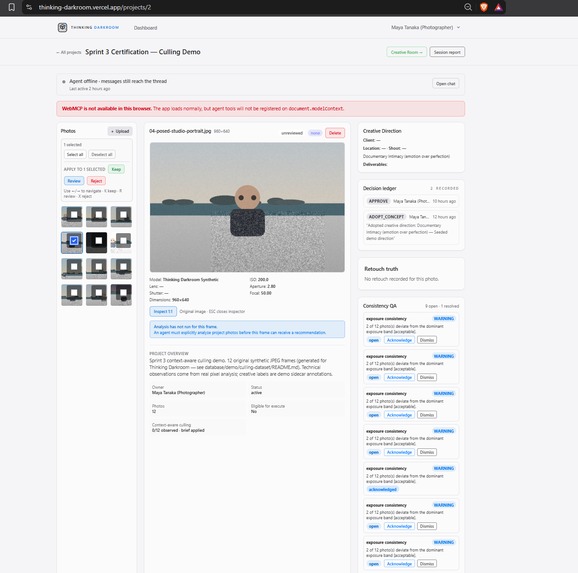Acknowledge the second exposure consistency warning
Image resolution: width=578 pixels, height=573 pixels.
tap(399, 377)
